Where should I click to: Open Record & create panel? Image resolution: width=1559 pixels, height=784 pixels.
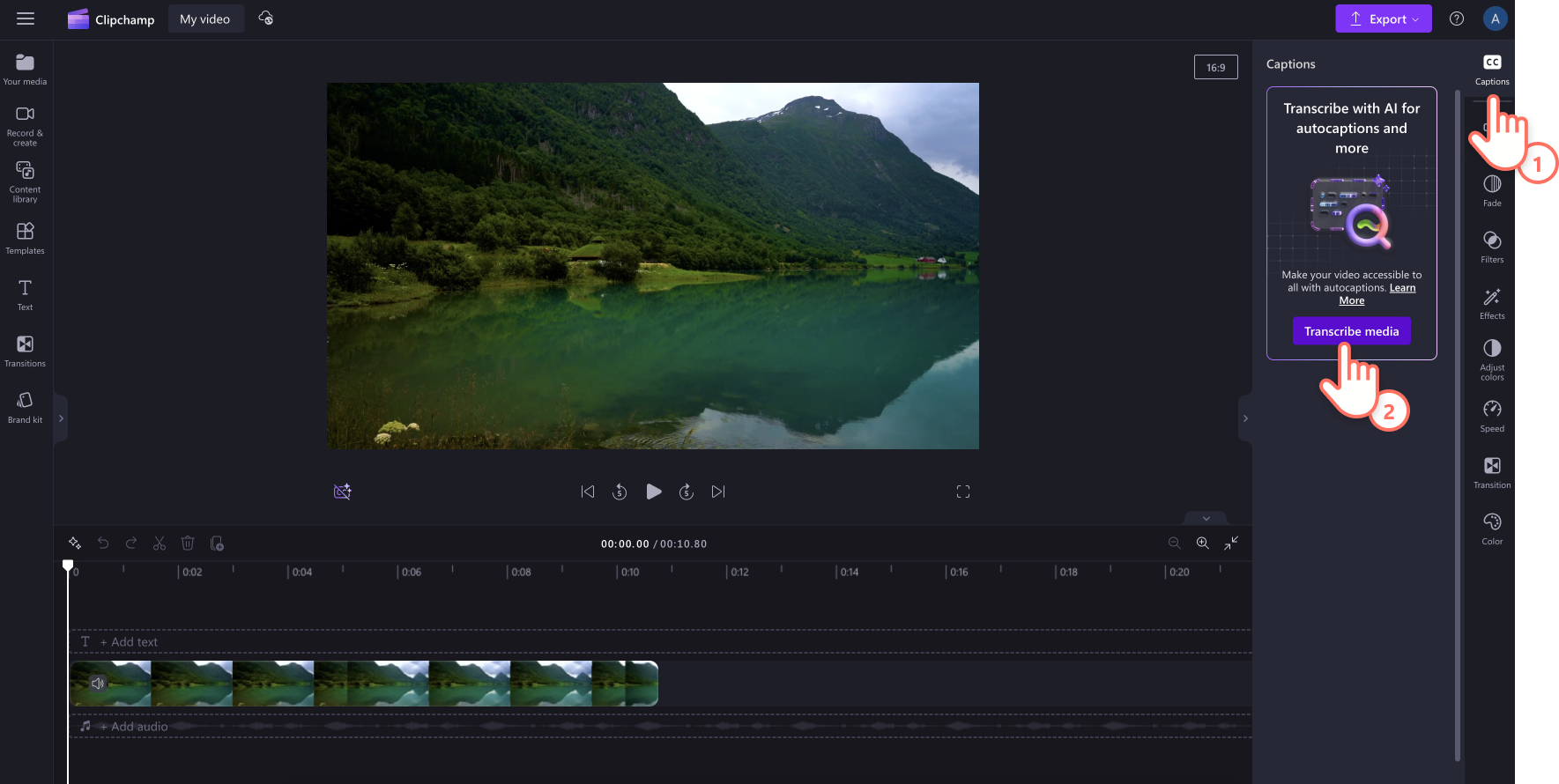click(25, 126)
